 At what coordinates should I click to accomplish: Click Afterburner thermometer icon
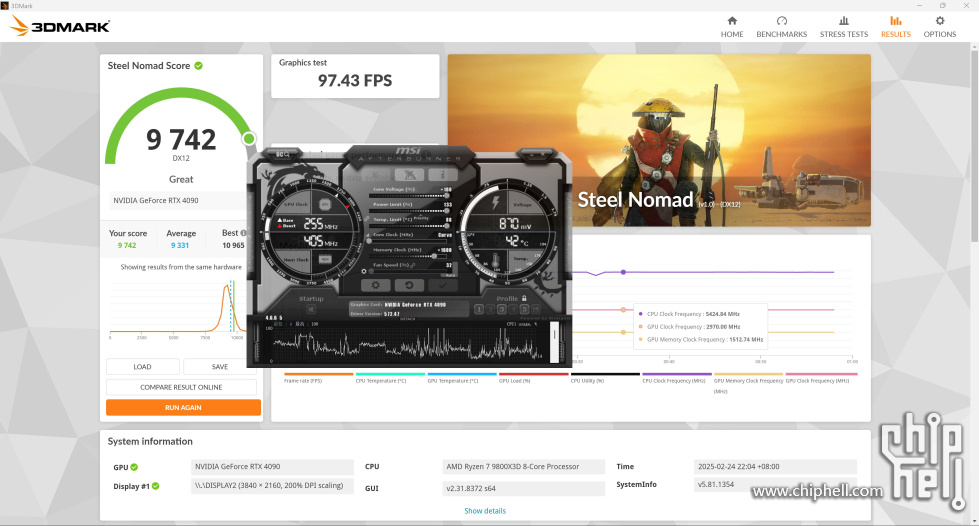[495, 261]
